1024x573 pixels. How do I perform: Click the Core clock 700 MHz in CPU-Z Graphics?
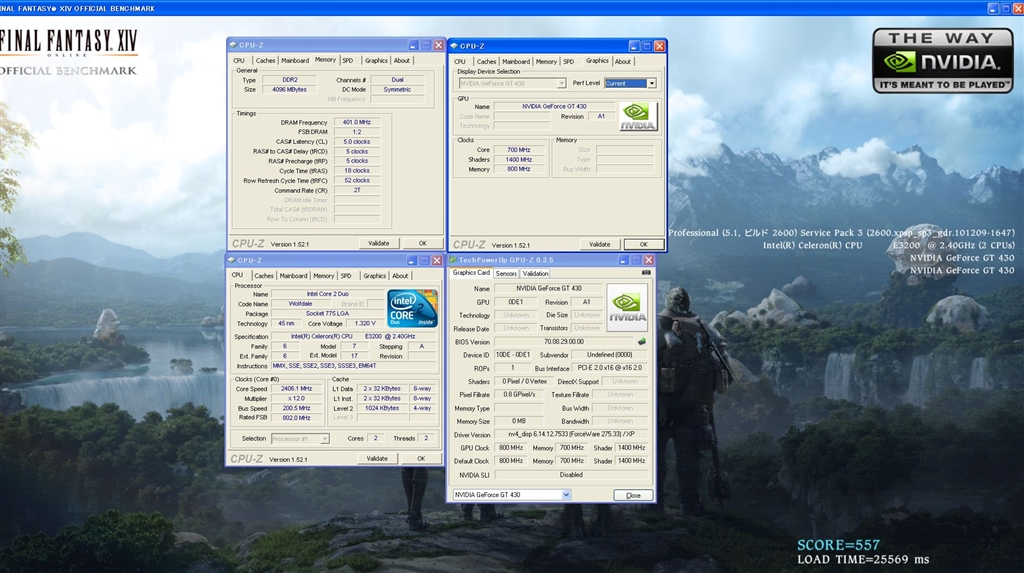pos(519,150)
